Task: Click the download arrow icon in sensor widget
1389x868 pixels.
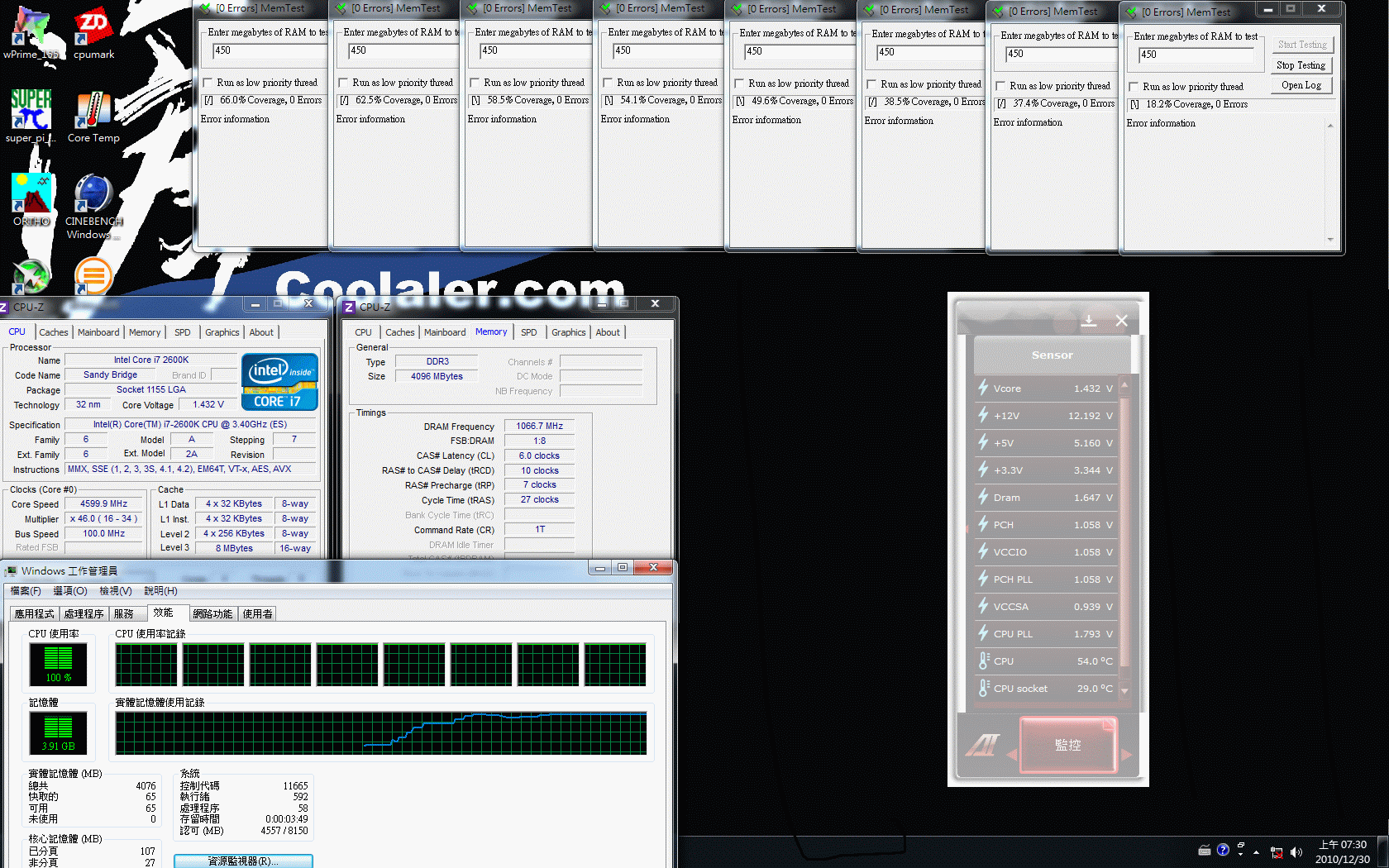Action: pos(1089,321)
